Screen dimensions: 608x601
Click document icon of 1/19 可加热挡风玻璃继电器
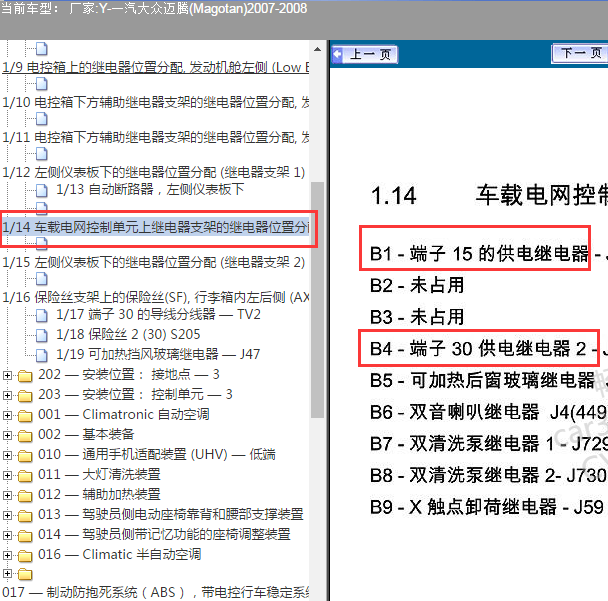42,355
